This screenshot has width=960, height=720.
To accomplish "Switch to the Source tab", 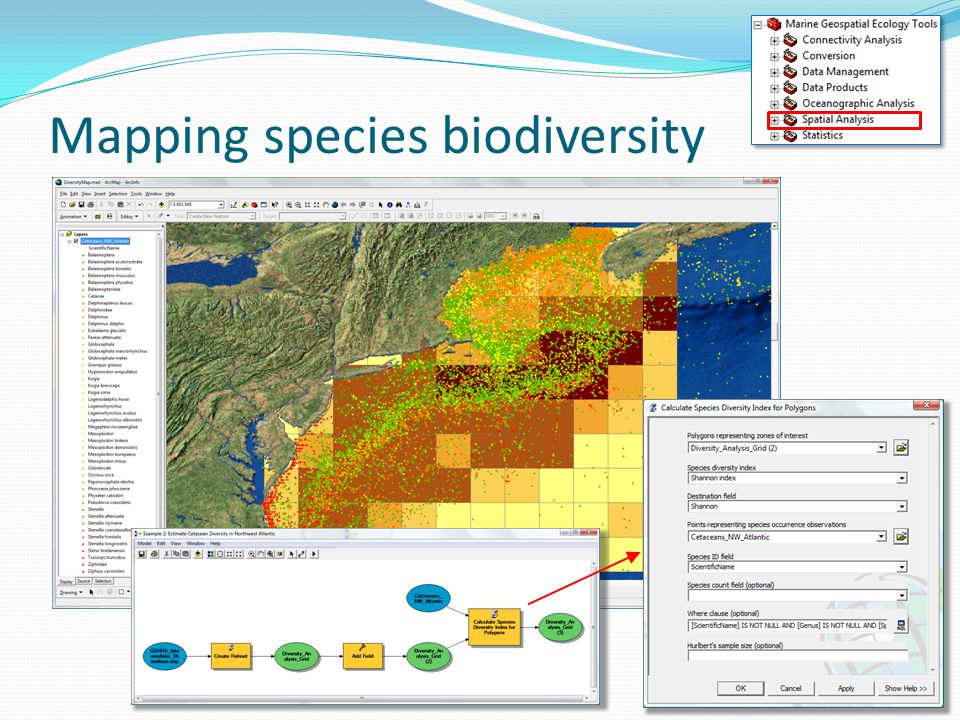I will tap(84, 581).
